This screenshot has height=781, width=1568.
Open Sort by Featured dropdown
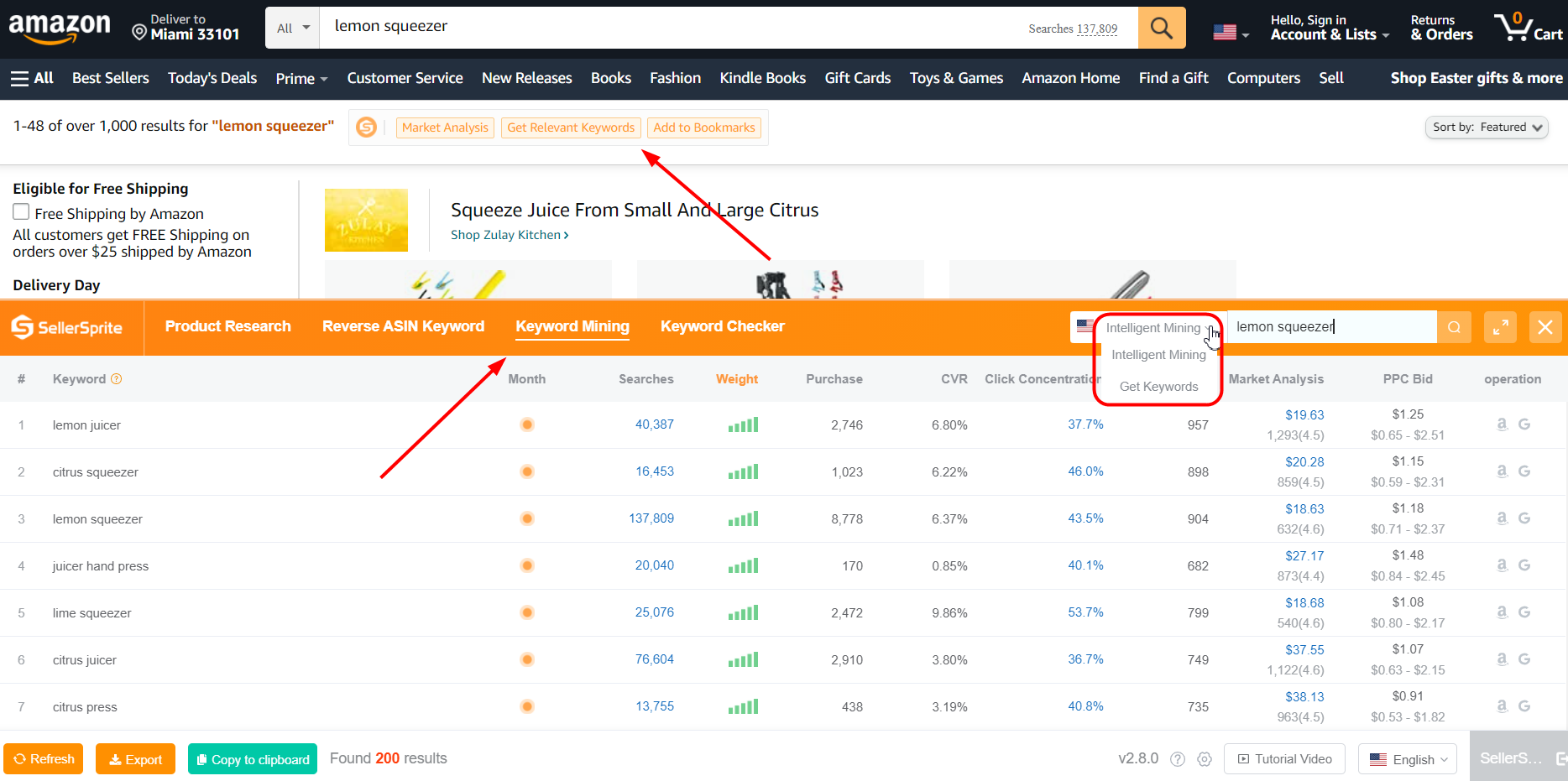[x=1487, y=128]
